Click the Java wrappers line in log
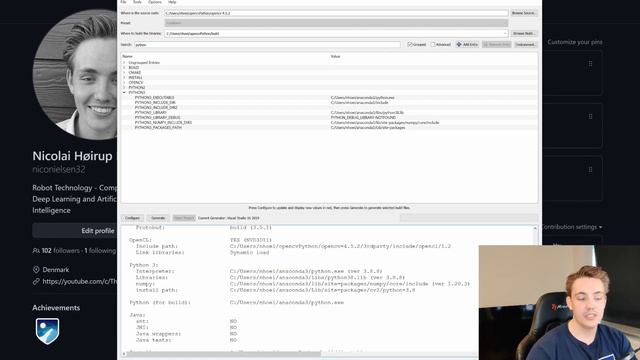This screenshot has width=640, height=360. coord(183,333)
